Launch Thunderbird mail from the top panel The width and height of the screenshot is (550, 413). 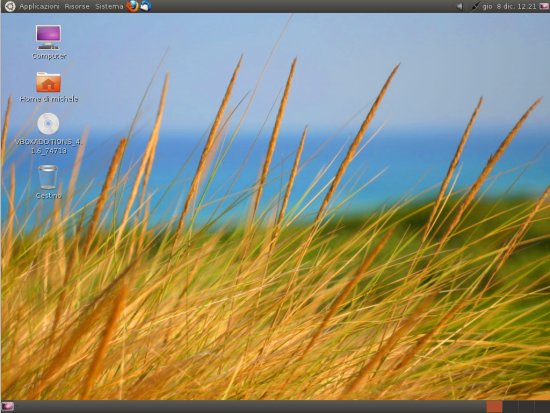(146, 6)
